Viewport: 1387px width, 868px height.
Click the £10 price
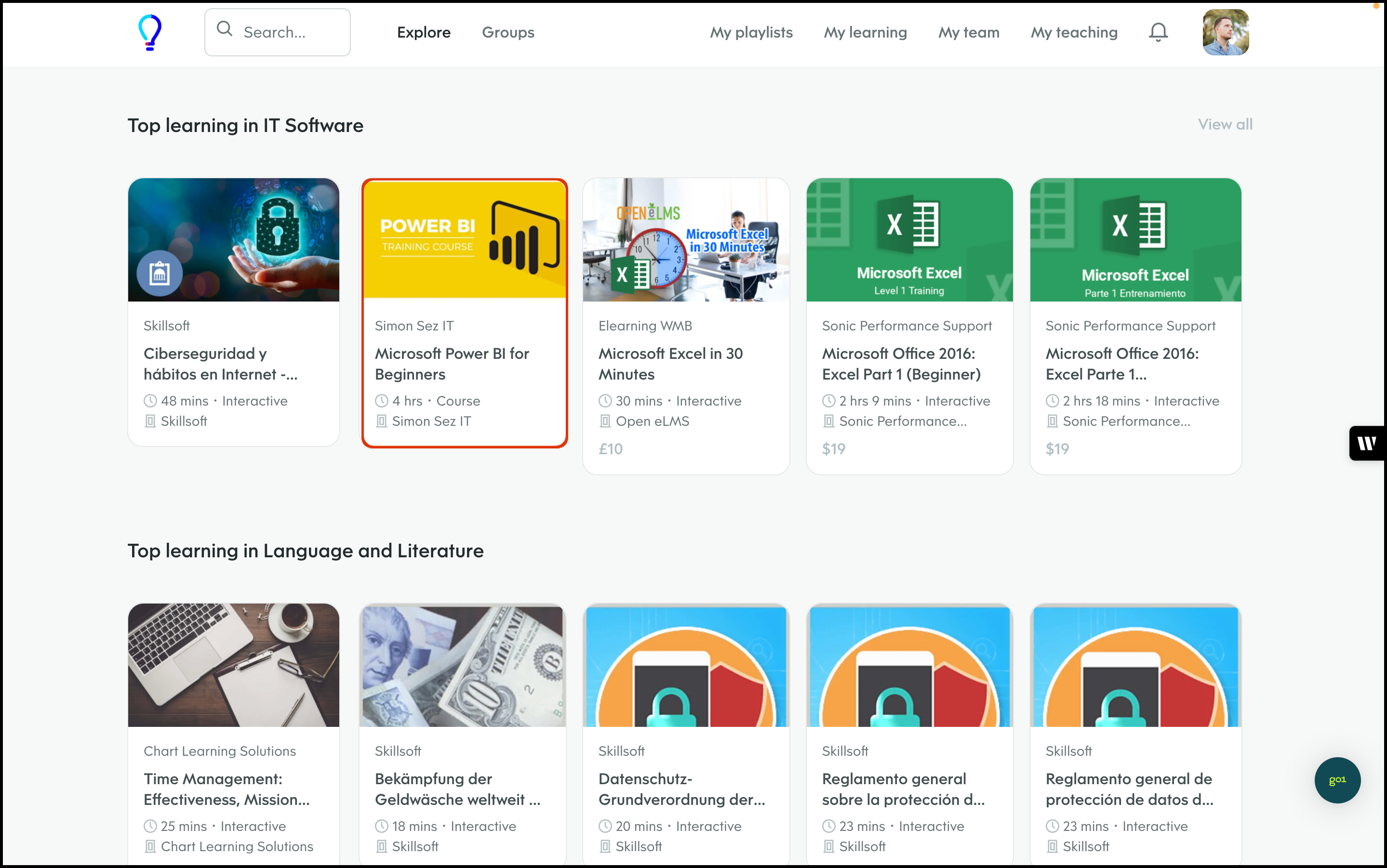pos(611,449)
